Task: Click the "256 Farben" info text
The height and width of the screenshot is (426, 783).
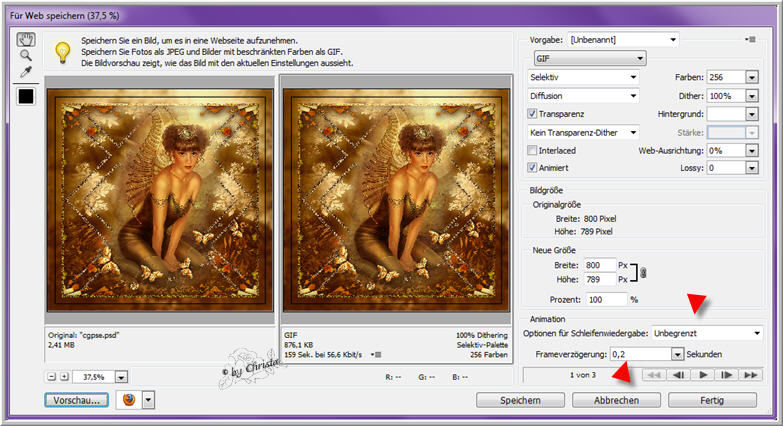Action: pyautogui.click(x=489, y=355)
